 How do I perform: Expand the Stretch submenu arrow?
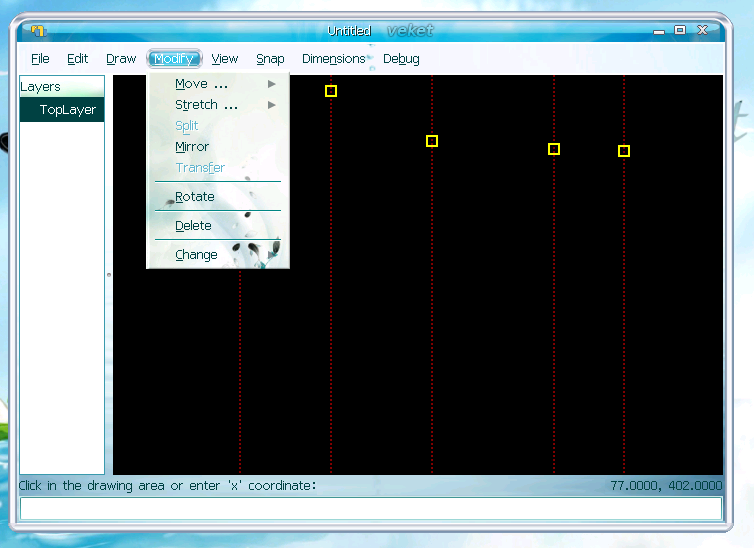coord(272,105)
